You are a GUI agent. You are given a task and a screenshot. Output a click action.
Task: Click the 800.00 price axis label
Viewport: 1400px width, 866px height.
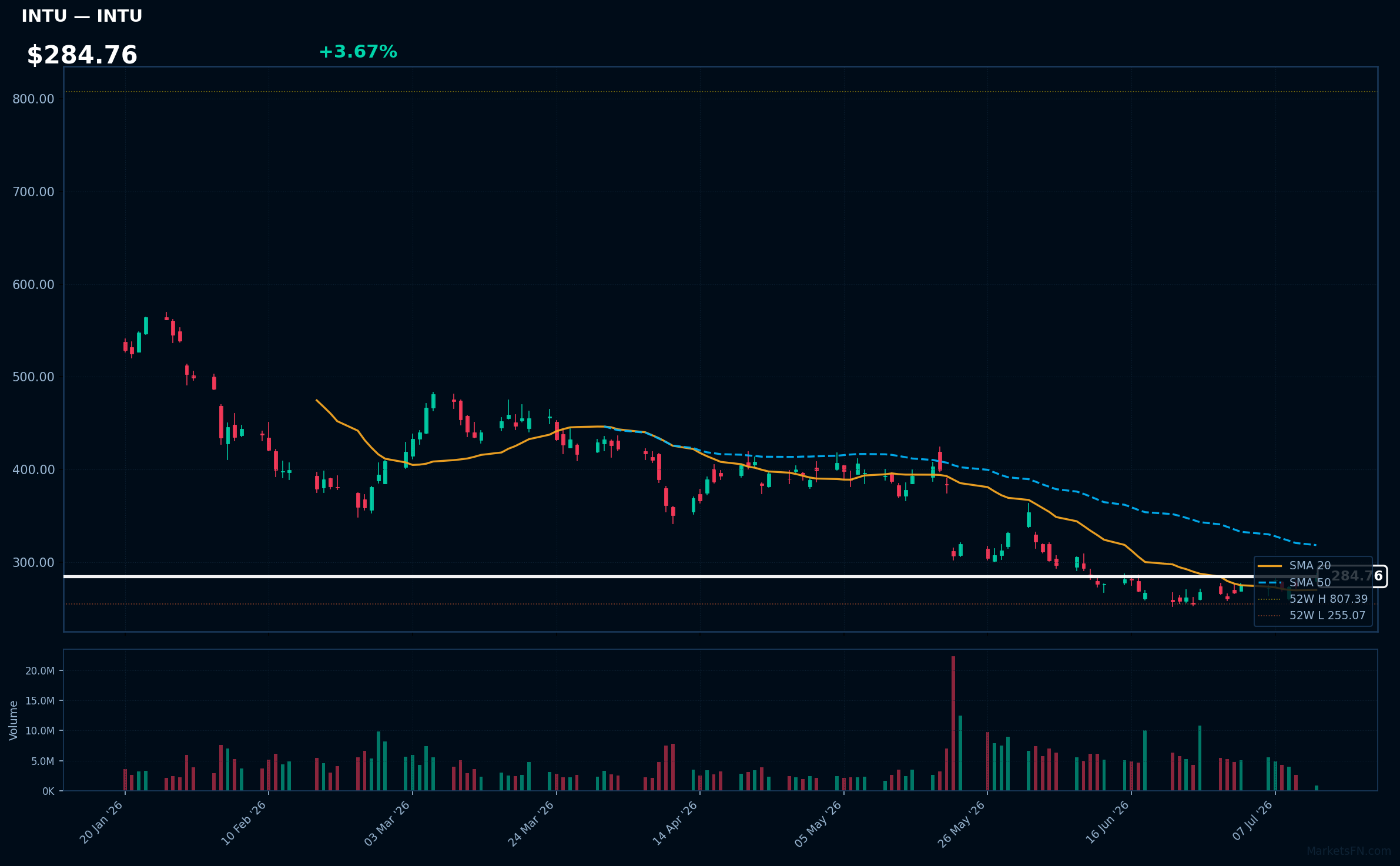pos(34,99)
